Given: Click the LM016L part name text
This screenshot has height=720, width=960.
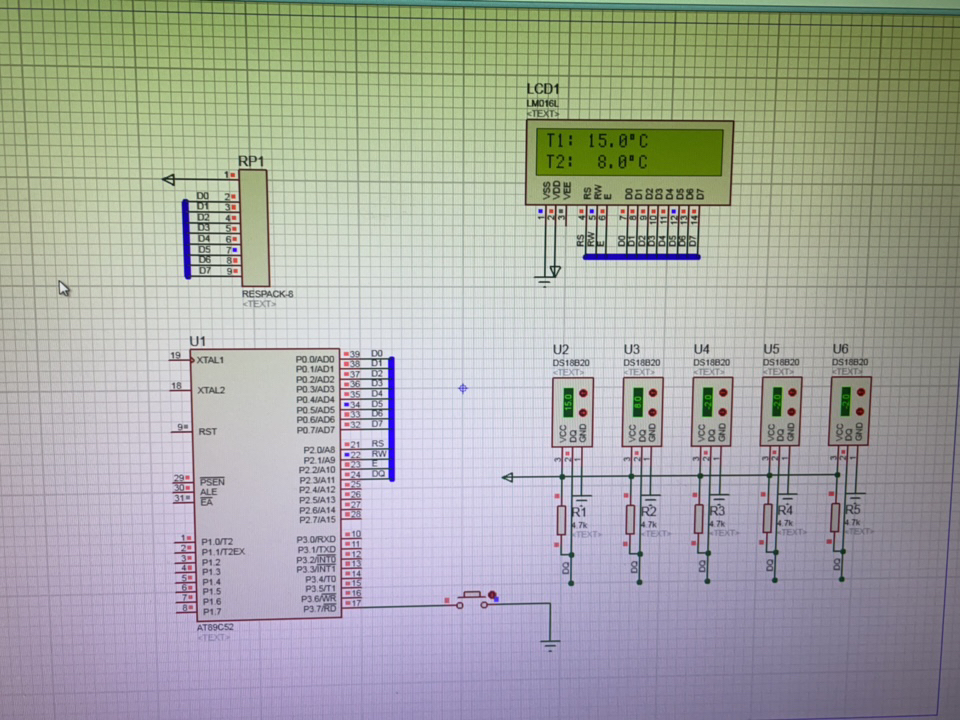Looking at the screenshot, I should tap(542, 103).
